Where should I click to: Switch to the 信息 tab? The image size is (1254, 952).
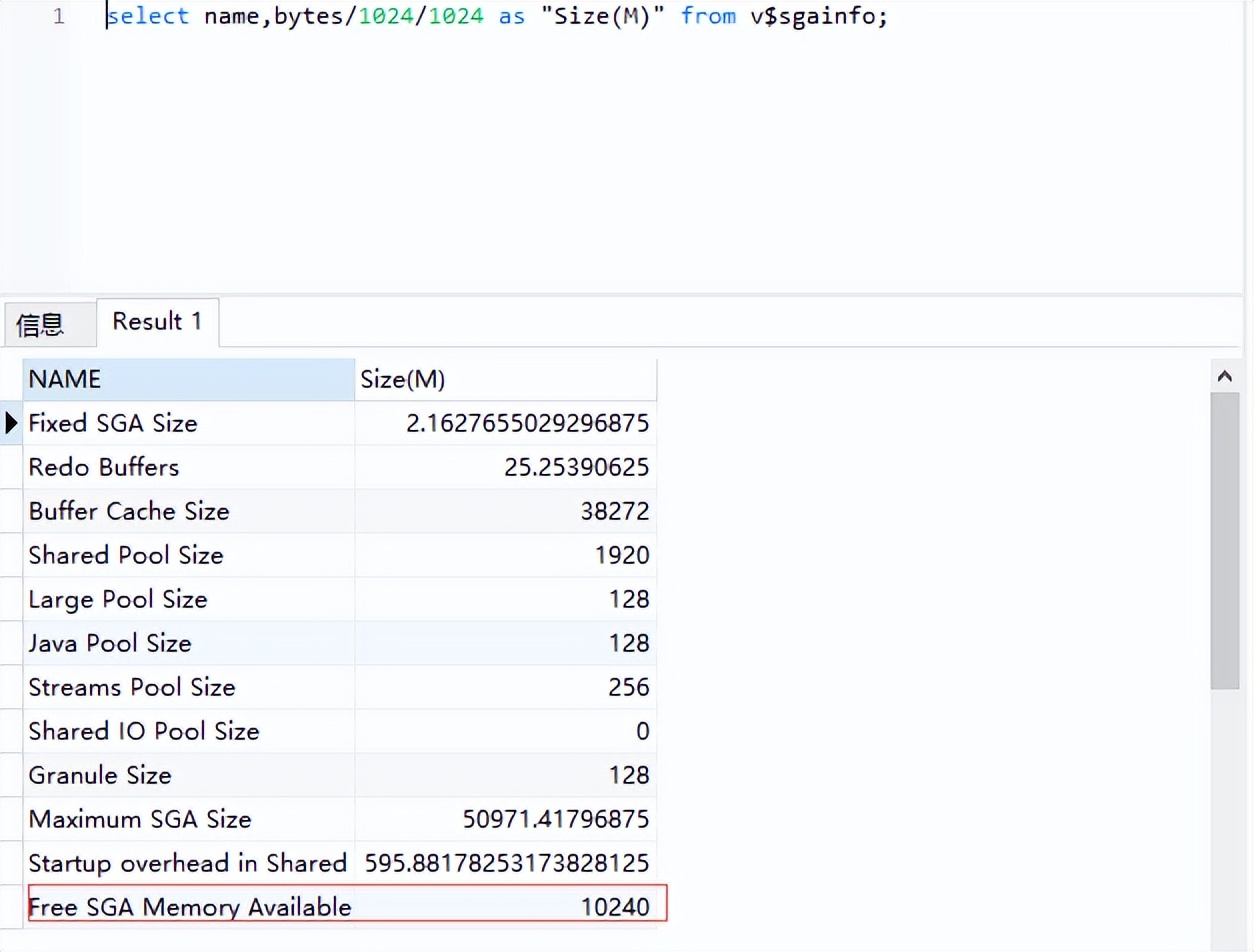41,324
